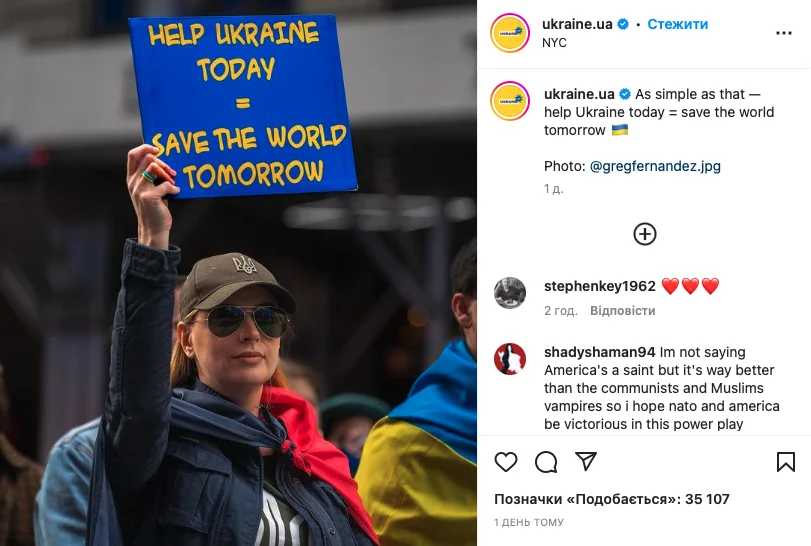Open stephenkey1962 username link
The width and height of the screenshot is (811, 546).
click(x=599, y=286)
